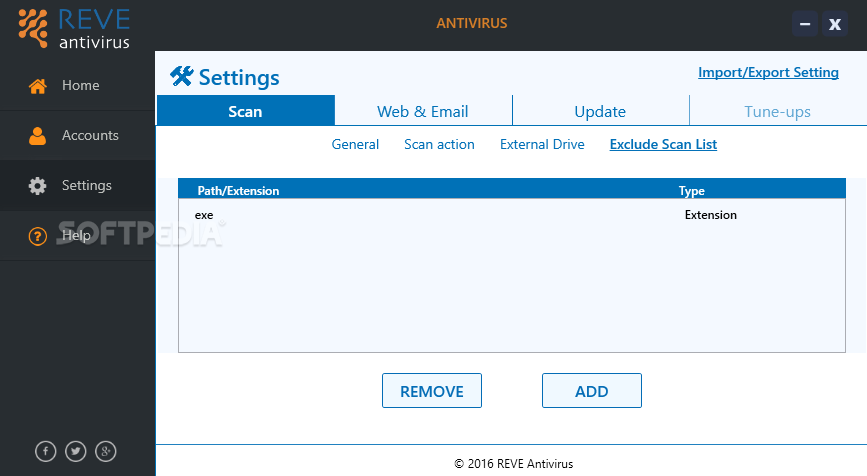Switch to the Web & Email tab
The image size is (867, 476).
423,111
